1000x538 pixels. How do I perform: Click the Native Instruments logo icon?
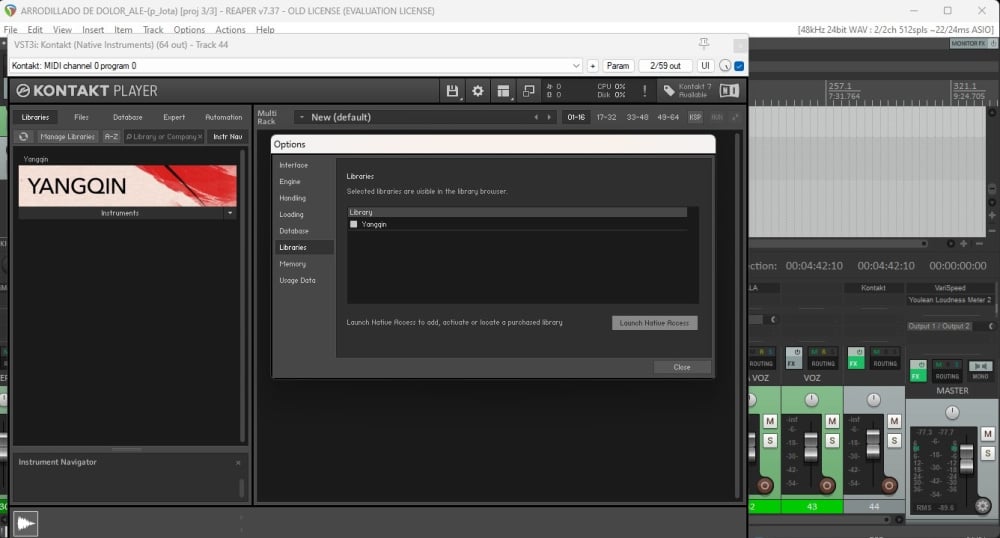[729, 91]
